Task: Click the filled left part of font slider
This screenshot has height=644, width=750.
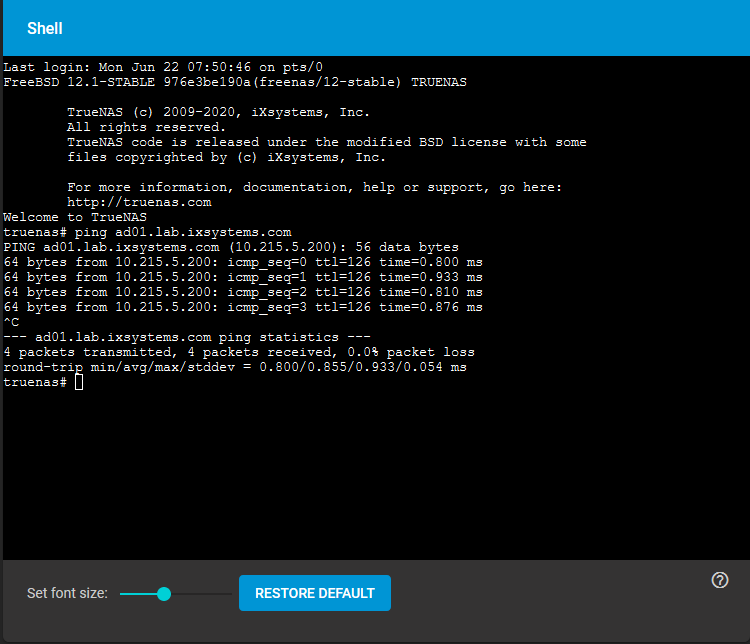Action: click(x=138, y=594)
